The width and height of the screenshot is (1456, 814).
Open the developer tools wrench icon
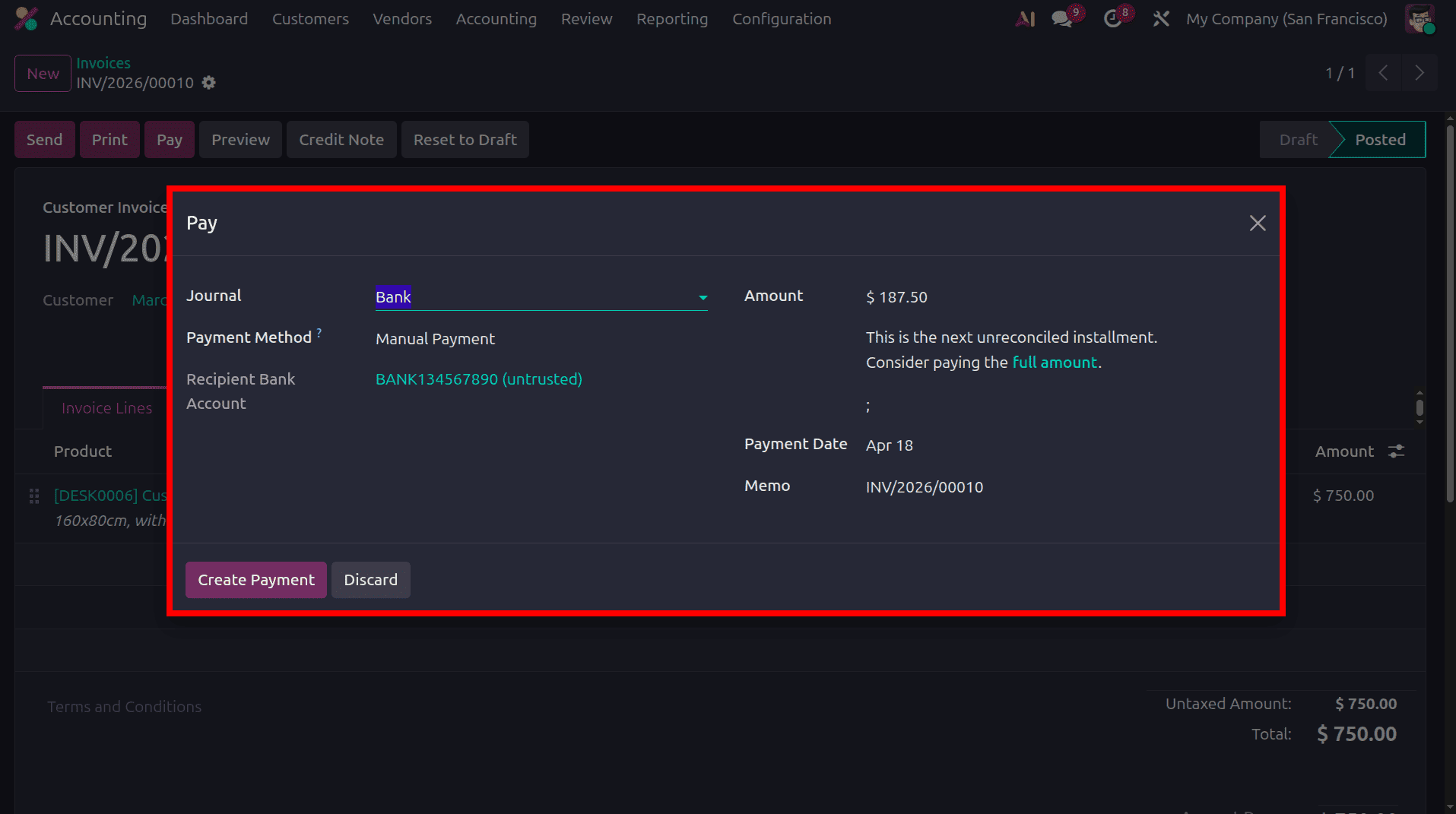(x=1160, y=18)
